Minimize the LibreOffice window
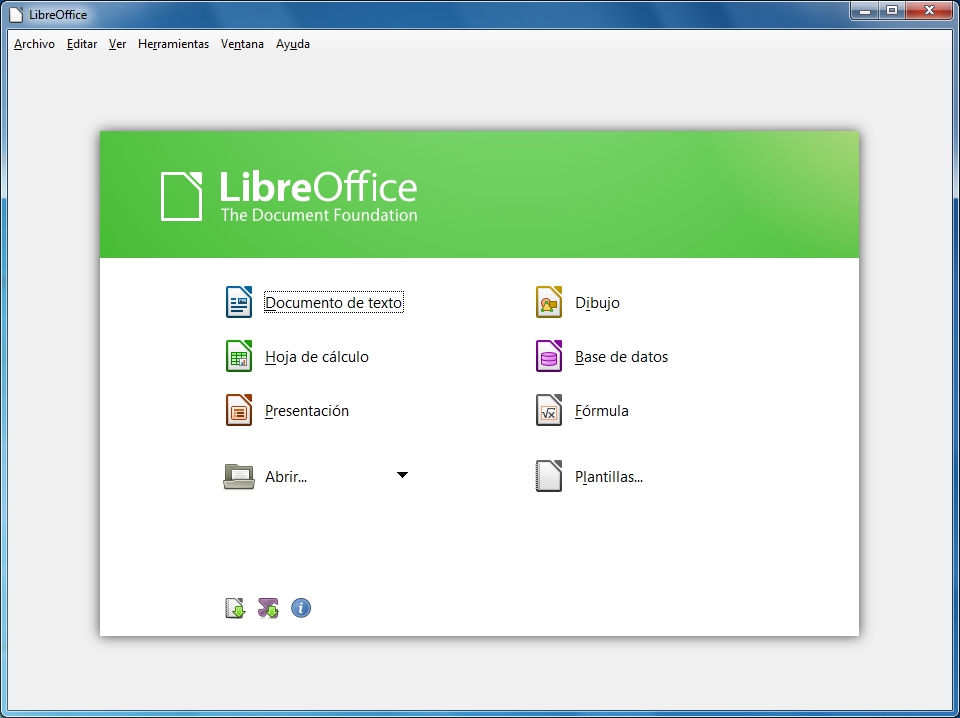Viewport: 960px width, 718px height. click(865, 11)
